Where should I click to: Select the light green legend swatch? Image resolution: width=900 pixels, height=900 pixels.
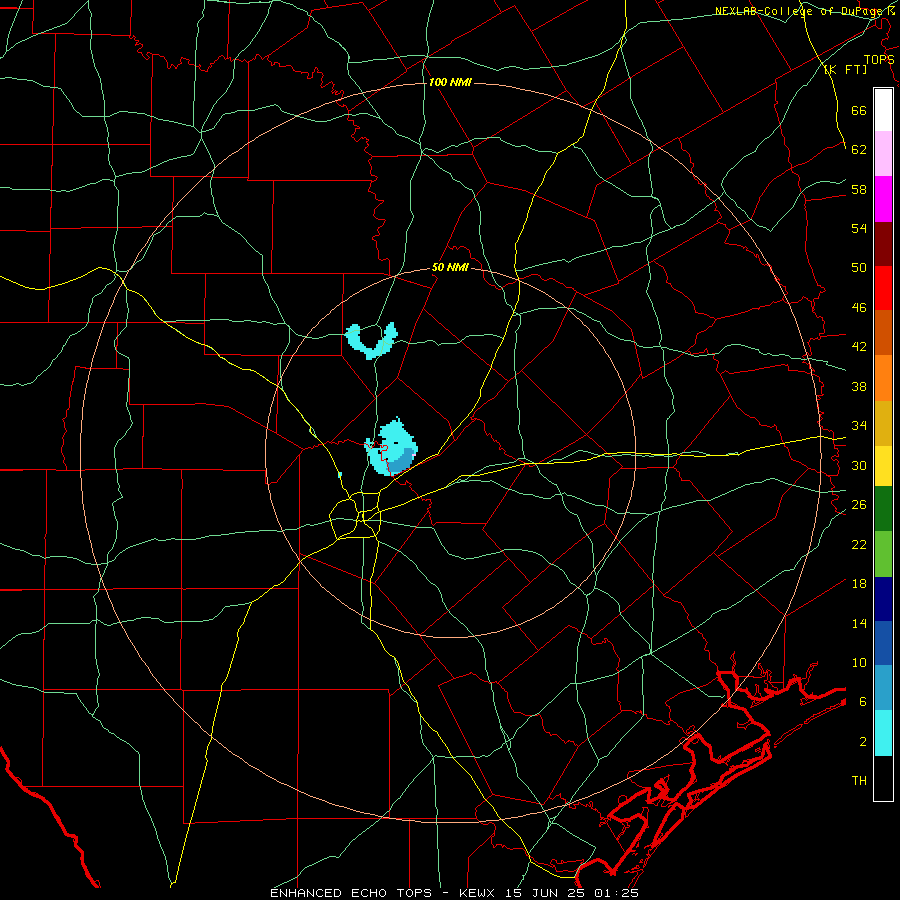[883, 554]
